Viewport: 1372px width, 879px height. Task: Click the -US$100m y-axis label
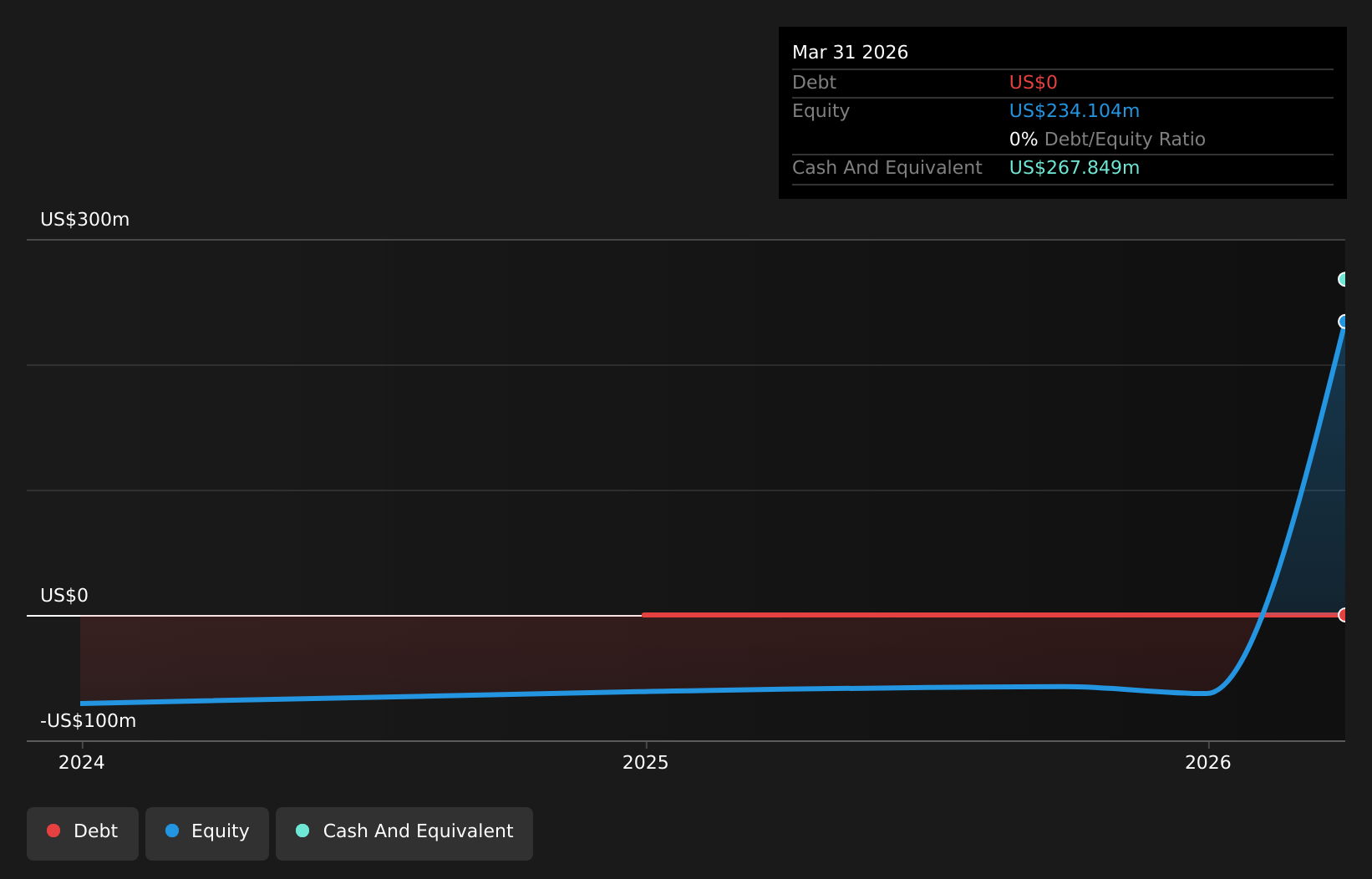pos(89,721)
